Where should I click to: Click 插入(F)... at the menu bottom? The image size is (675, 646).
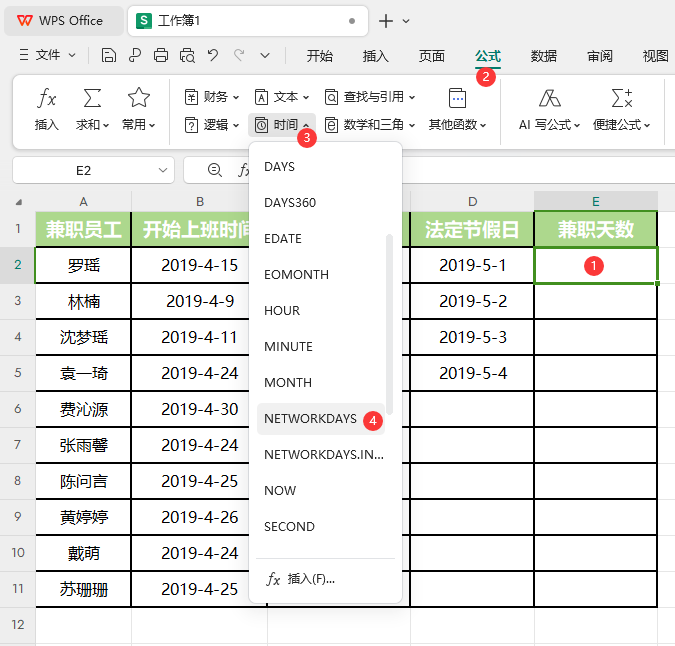310,579
